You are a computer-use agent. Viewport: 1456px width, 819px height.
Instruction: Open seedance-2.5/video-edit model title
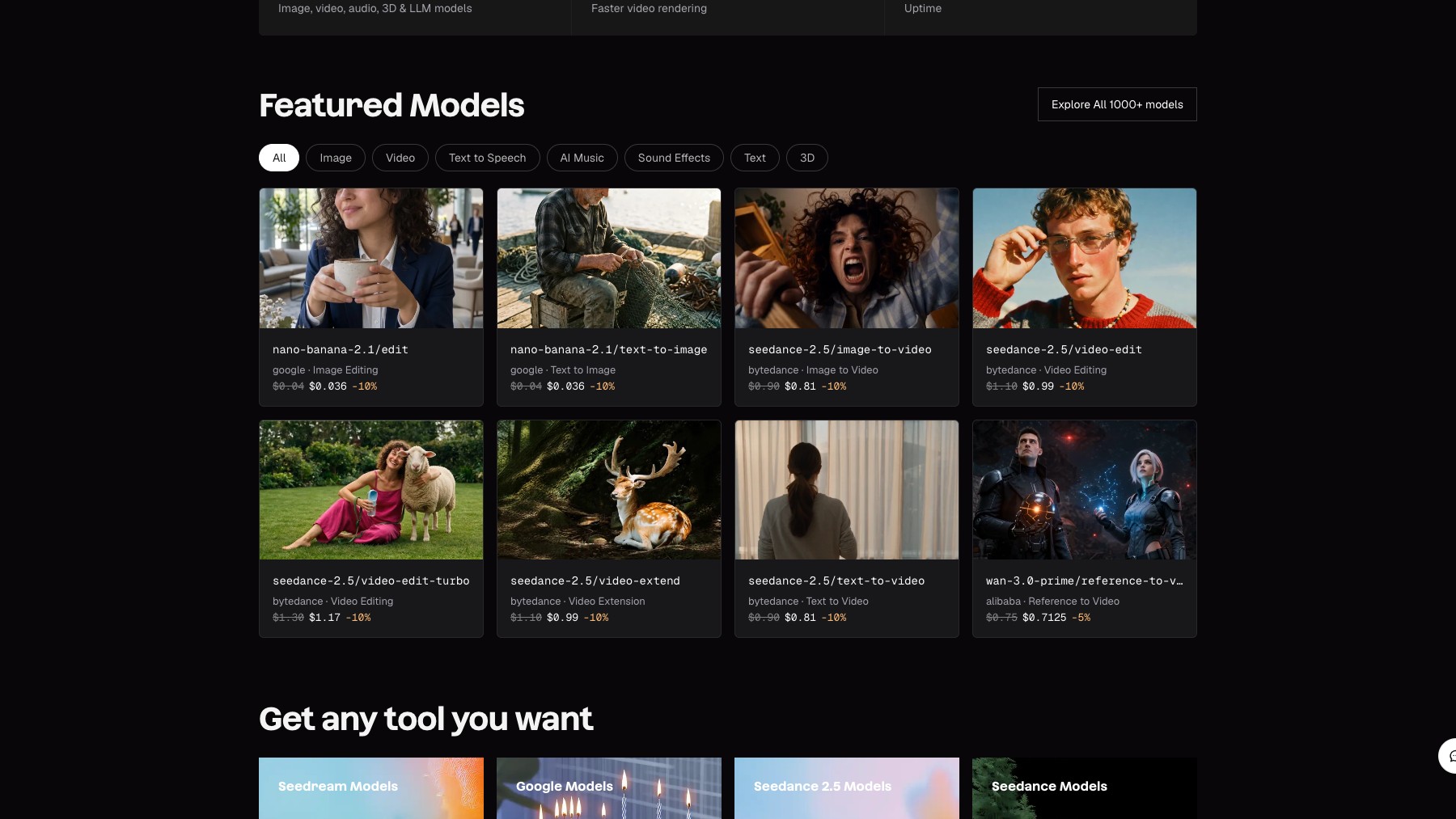pyautogui.click(x=1064, y=349)
